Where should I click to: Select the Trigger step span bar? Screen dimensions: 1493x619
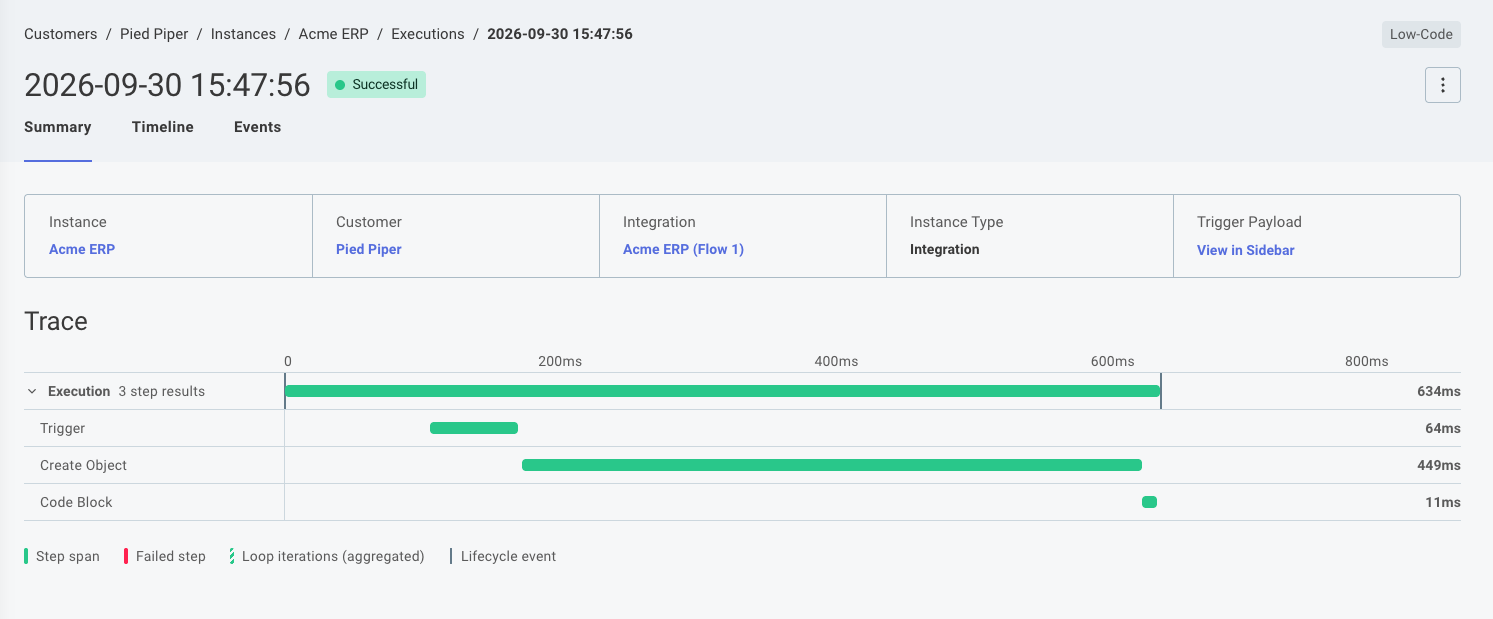coord(474,428)
